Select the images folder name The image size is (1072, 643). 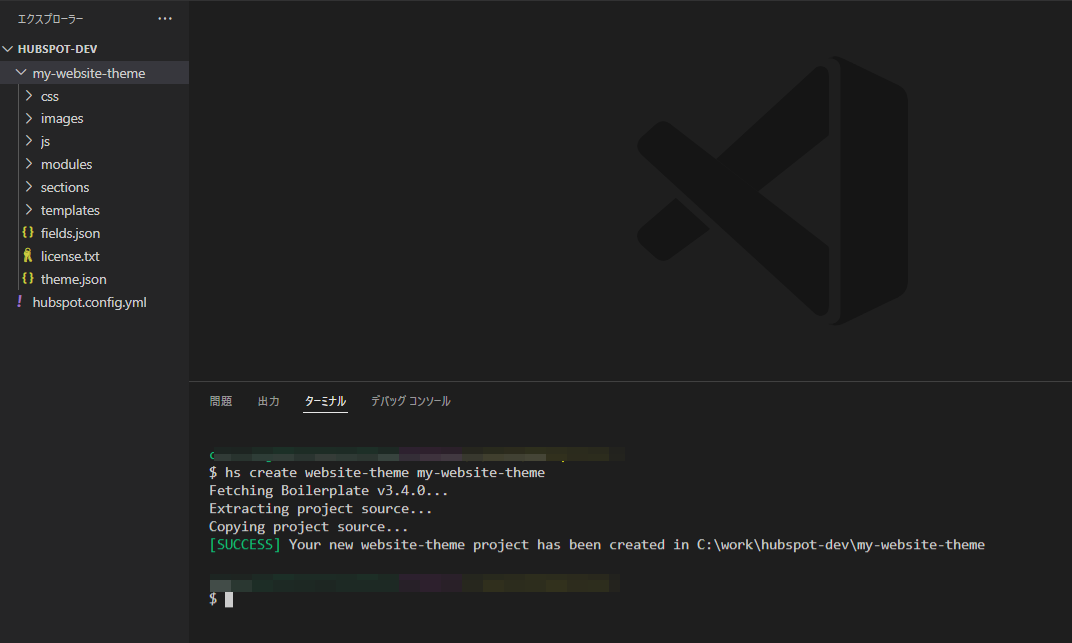(62, 119)
